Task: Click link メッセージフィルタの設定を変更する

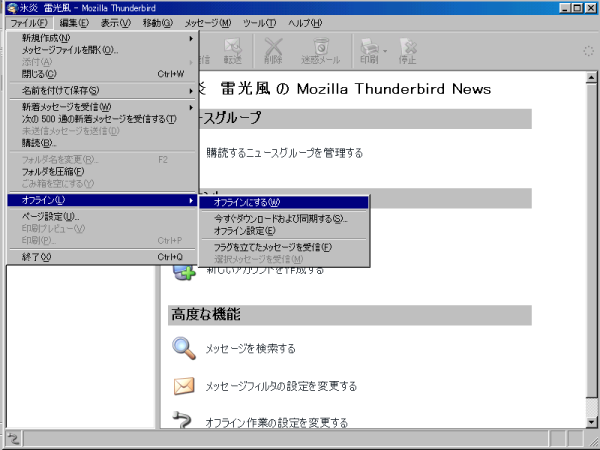Action: (x=281, y=386)
